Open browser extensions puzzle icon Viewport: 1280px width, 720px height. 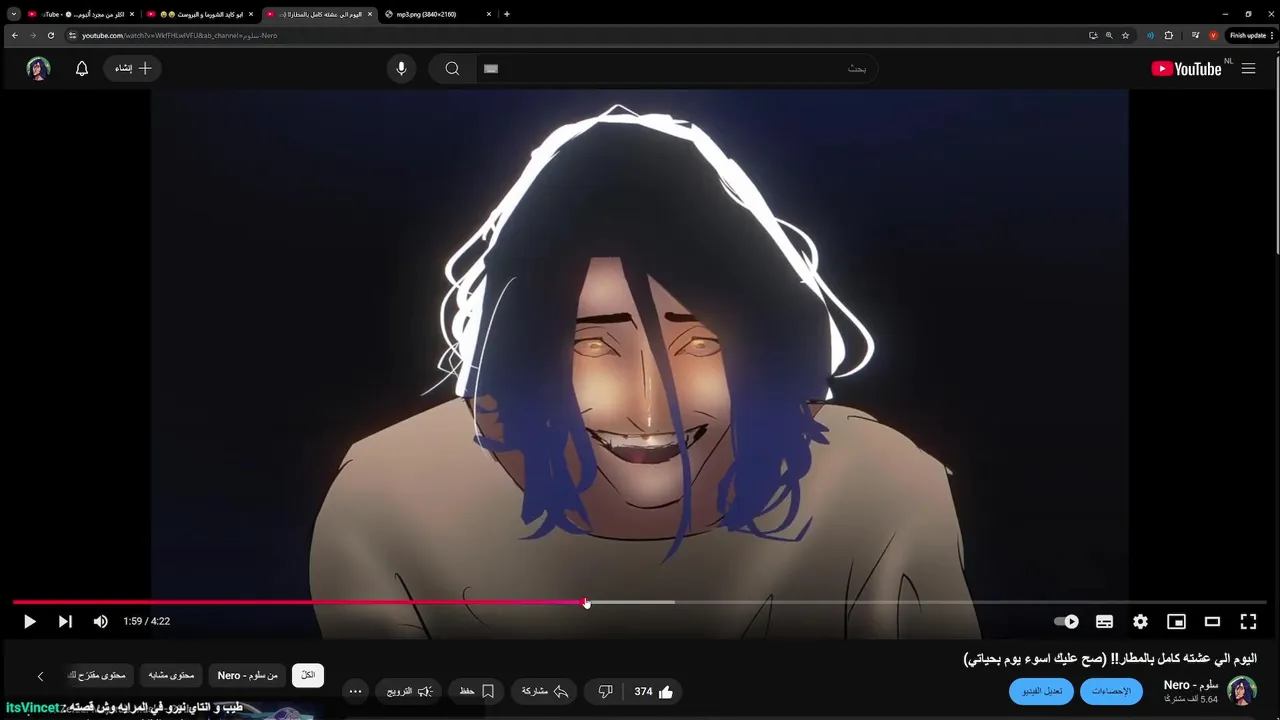1168,35
